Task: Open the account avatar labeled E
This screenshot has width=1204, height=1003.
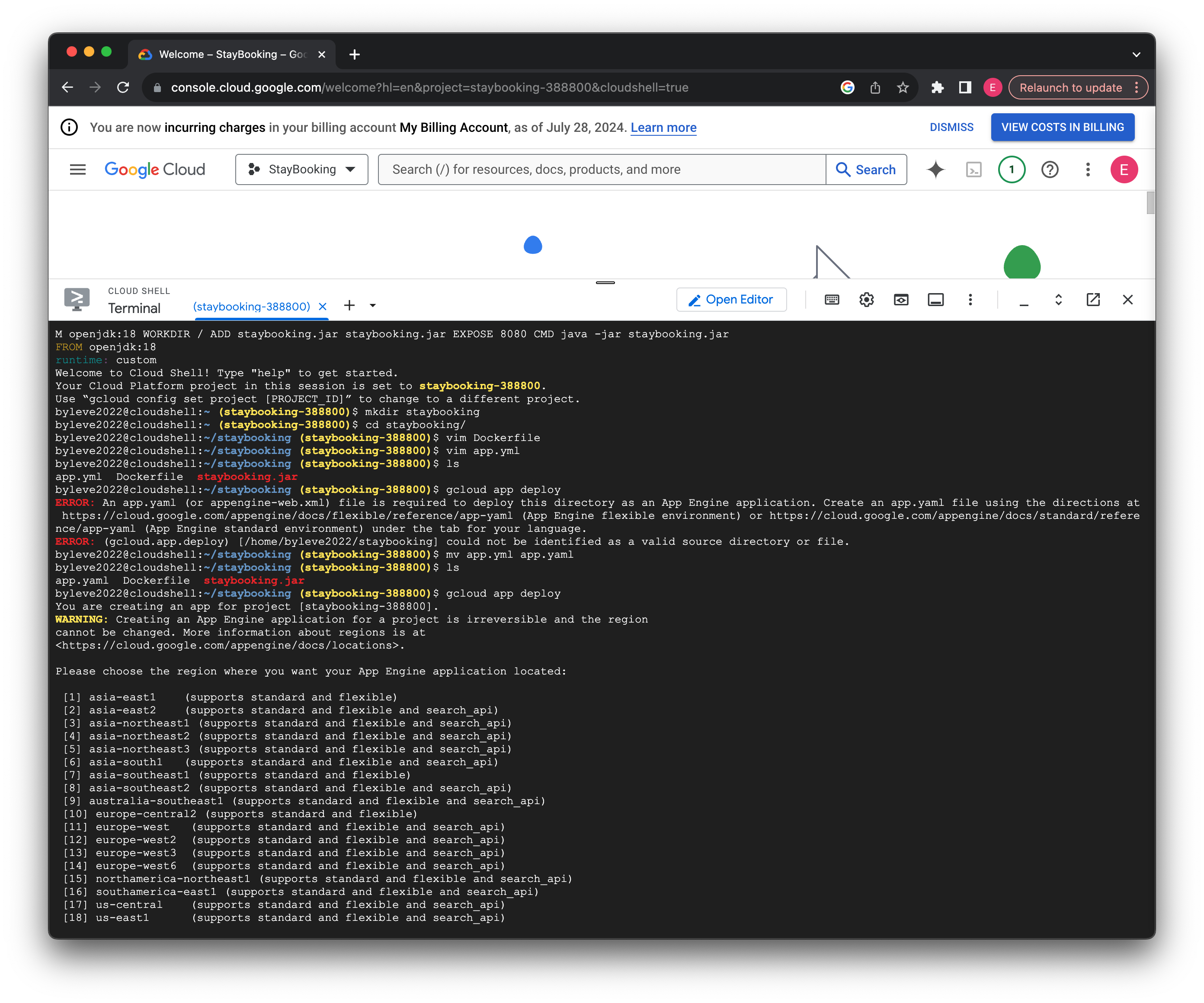Action: (x=1124, y=169)
